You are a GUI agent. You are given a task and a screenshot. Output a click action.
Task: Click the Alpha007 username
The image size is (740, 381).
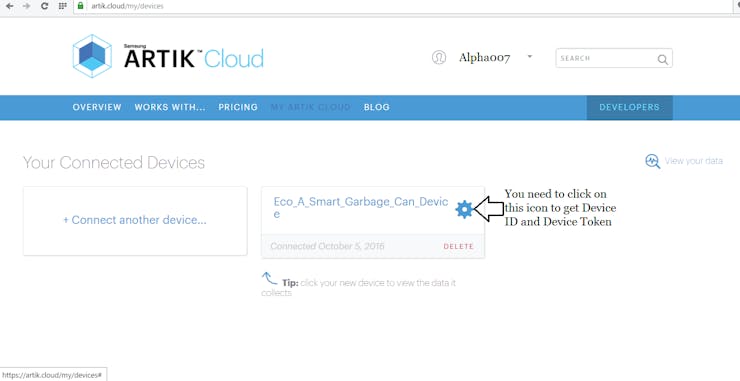pyautogui.click(x=484, y=58)
